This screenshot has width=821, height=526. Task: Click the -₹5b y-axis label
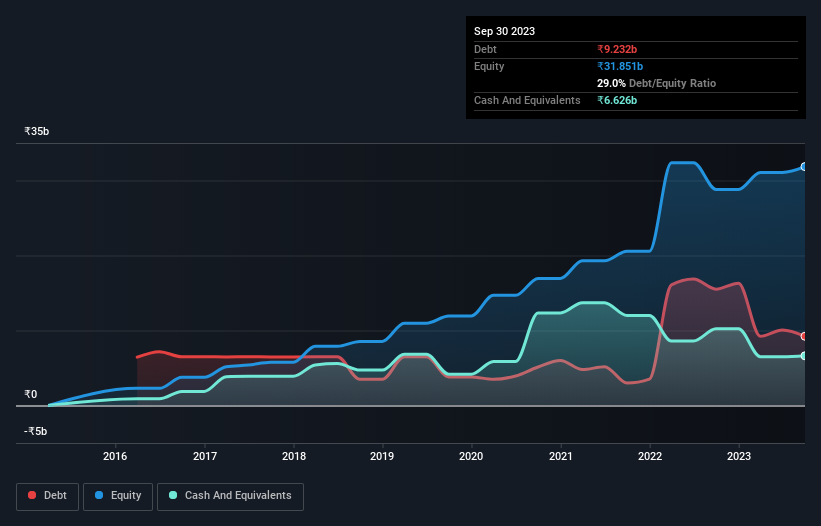click(x=36, y=431)
